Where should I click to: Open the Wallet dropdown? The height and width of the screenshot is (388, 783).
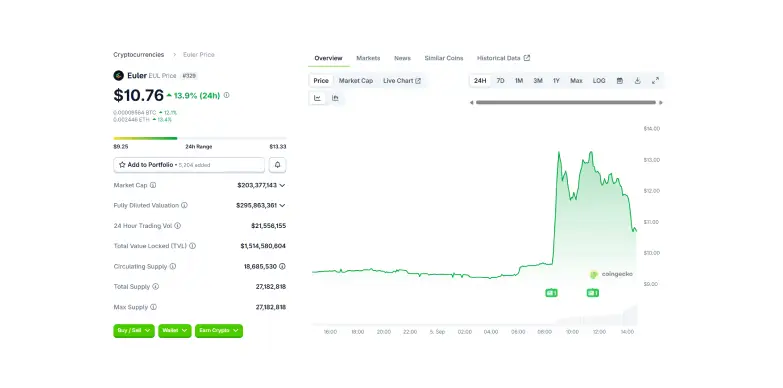coord(175,331)
